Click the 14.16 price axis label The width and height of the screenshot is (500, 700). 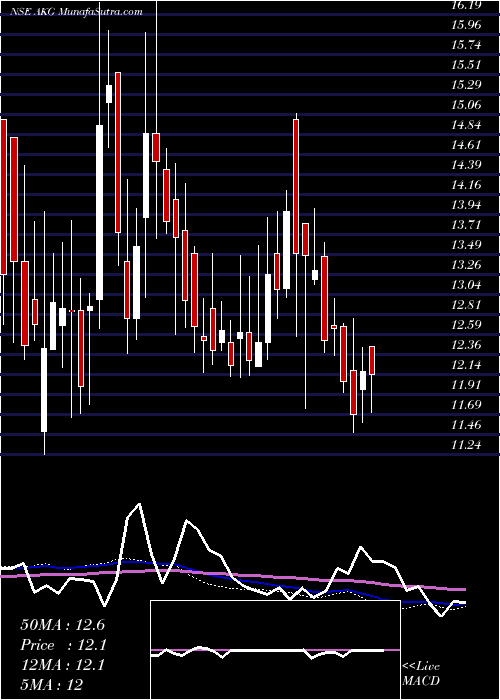(x=466, y=184)
